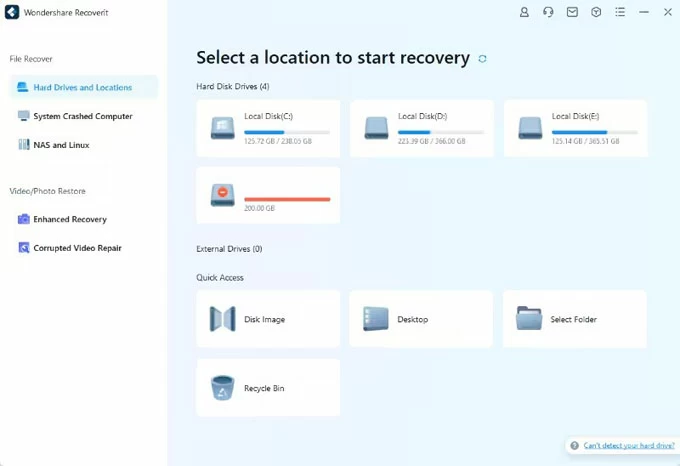Choose Select Folder icon
The height and width of the screenshot is (466, 680).
(x=529, y=318)
